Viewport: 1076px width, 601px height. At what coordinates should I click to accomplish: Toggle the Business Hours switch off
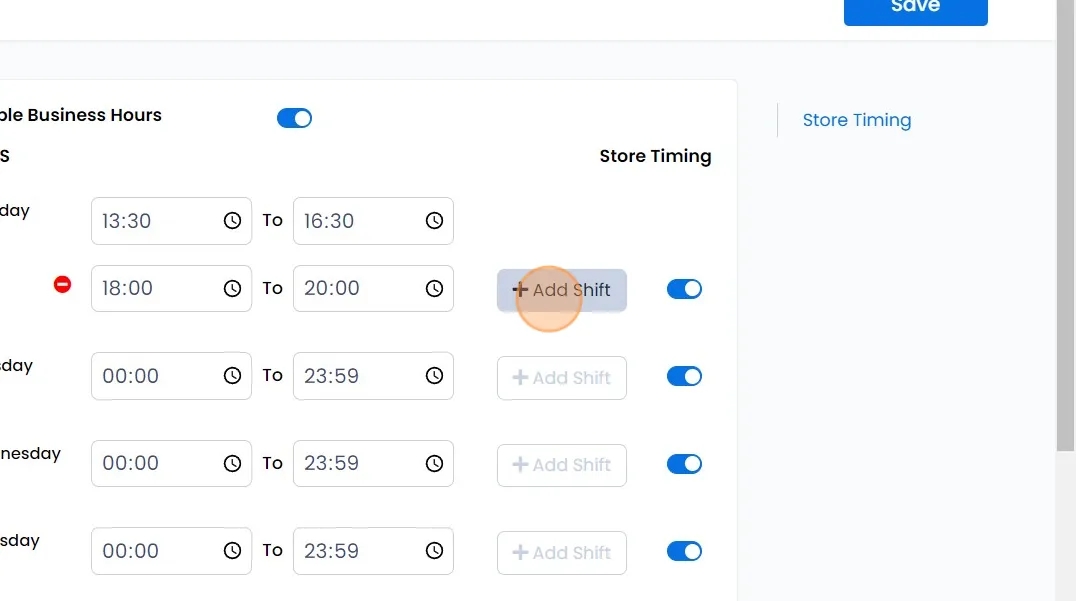[x=294, y=118]
